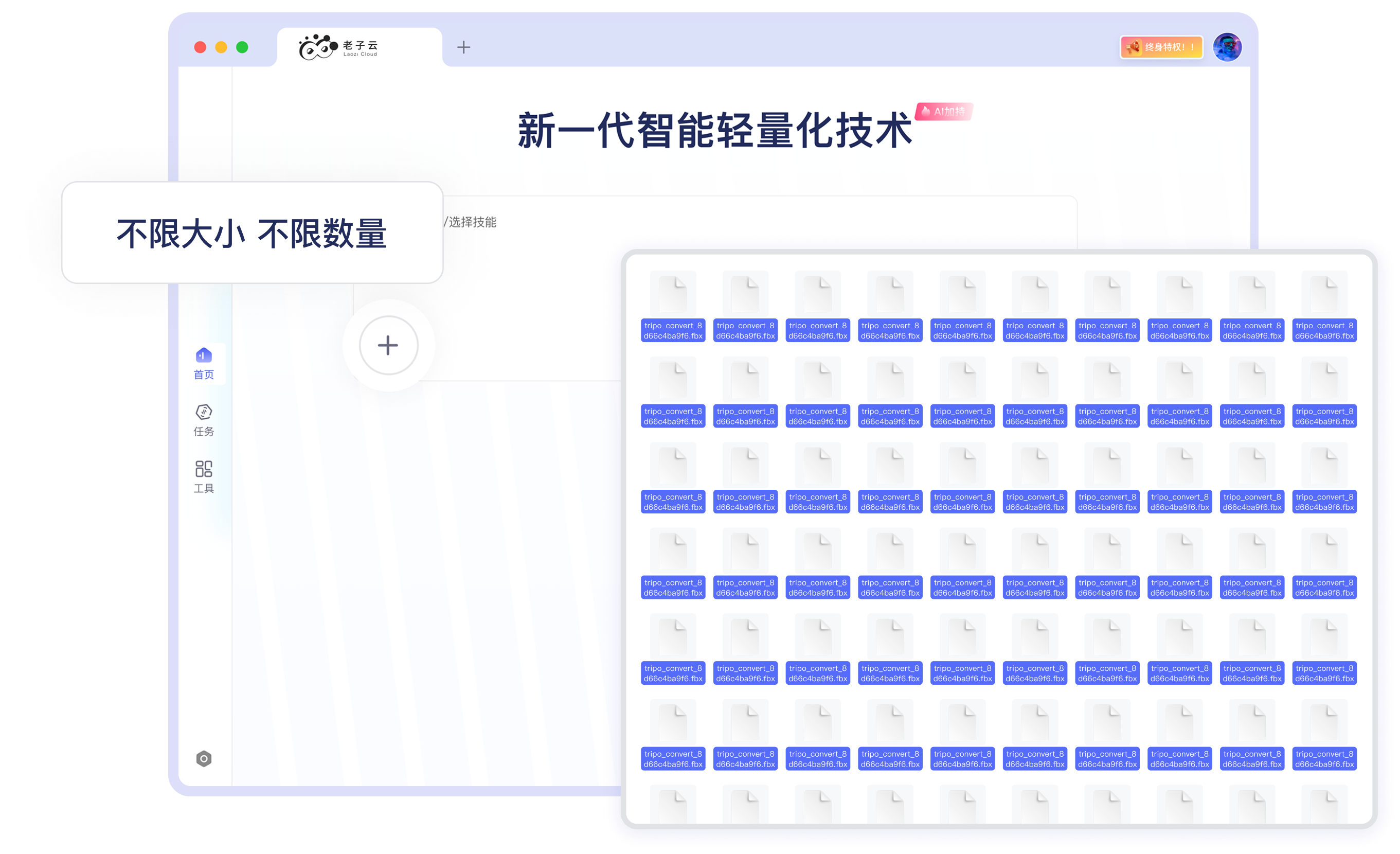The height and width of the screenshot is (854, 1400).
Task: Click the circular plus upload button
Action: coord(389,346)
